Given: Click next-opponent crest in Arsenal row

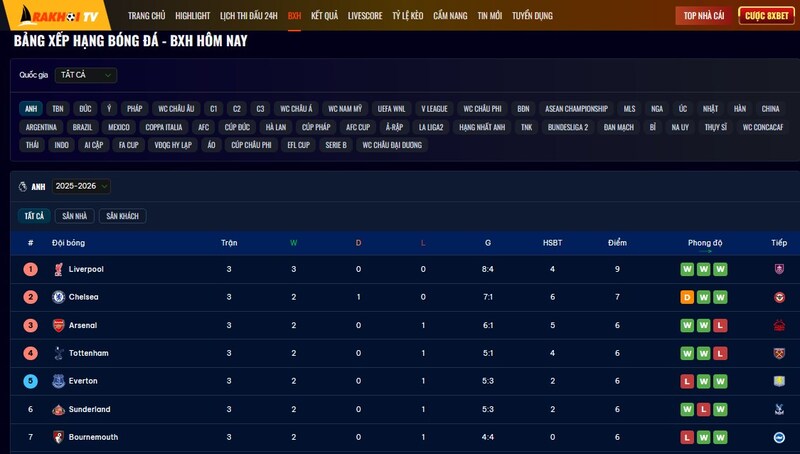Looking at the screenshot, I should pos(779,325).
